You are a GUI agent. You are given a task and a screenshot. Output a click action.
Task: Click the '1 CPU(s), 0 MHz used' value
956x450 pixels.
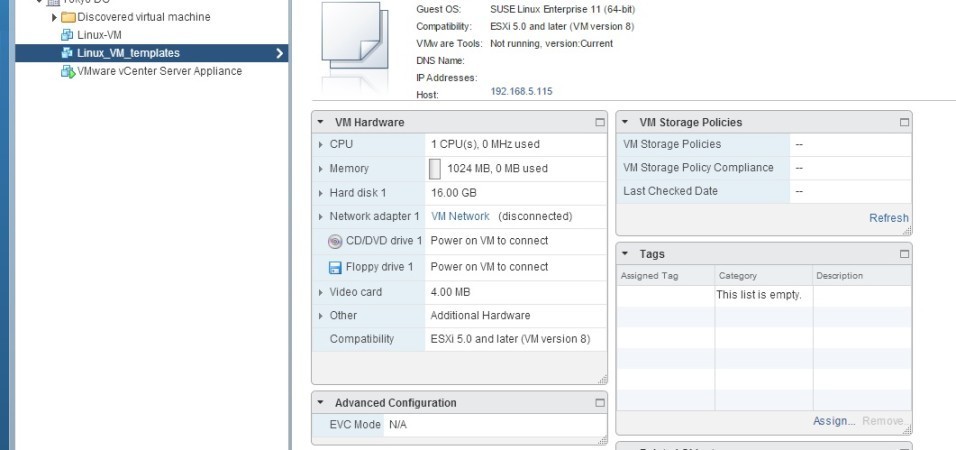(x=485, y=145)
